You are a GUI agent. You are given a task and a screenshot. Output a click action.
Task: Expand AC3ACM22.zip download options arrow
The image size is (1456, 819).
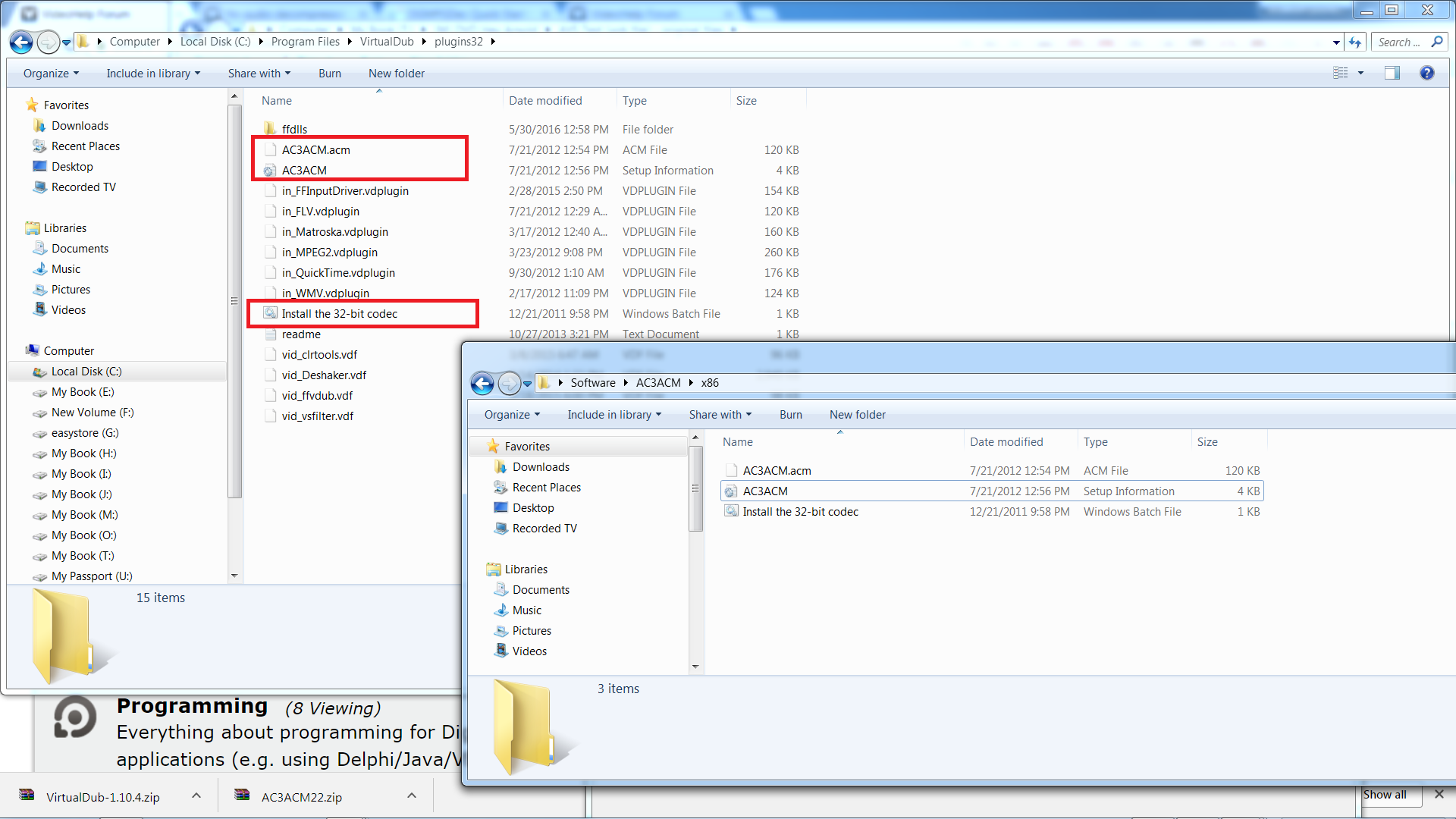[x=412, y=796]
